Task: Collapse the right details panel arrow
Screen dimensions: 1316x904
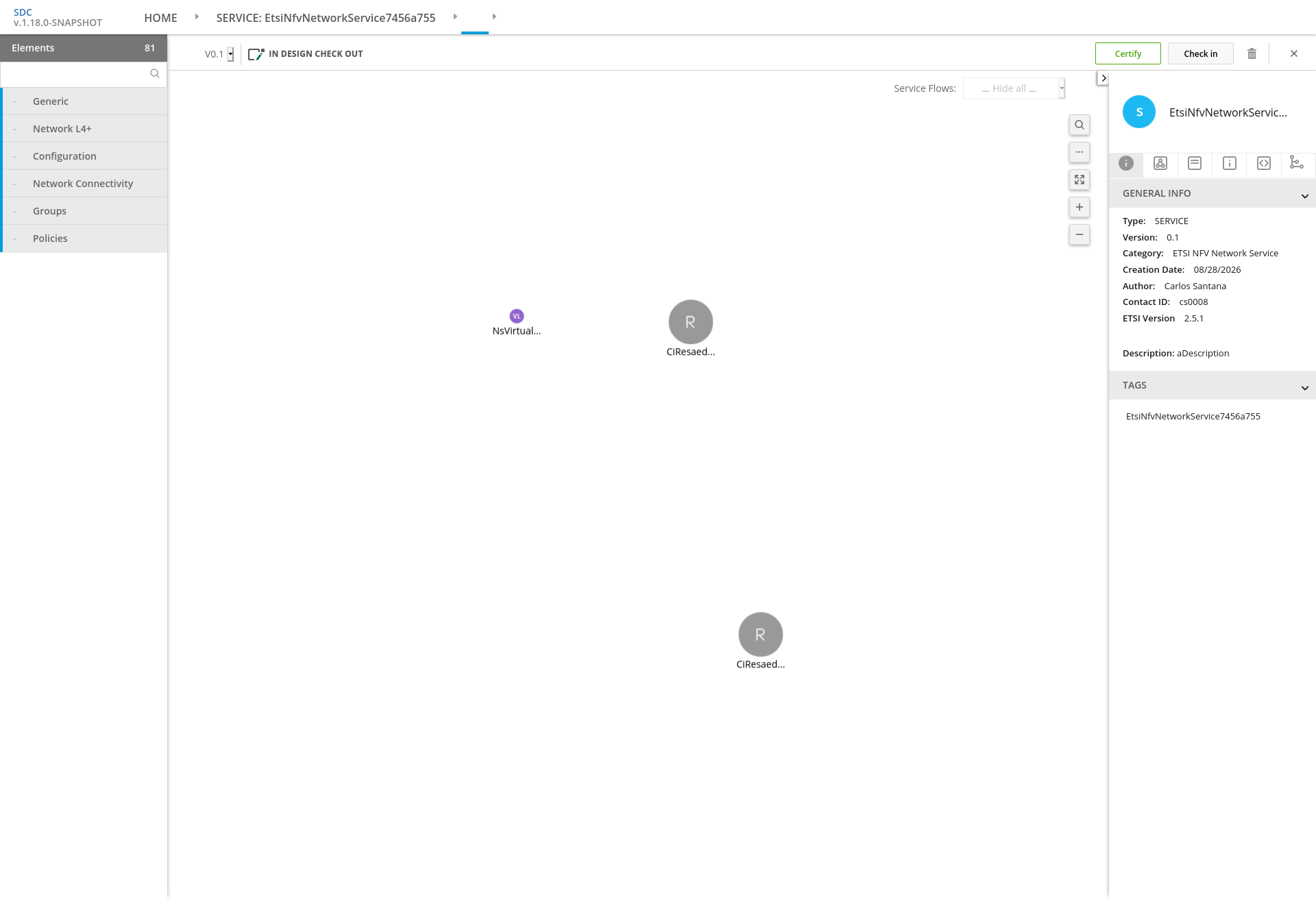Action: 1103,78
